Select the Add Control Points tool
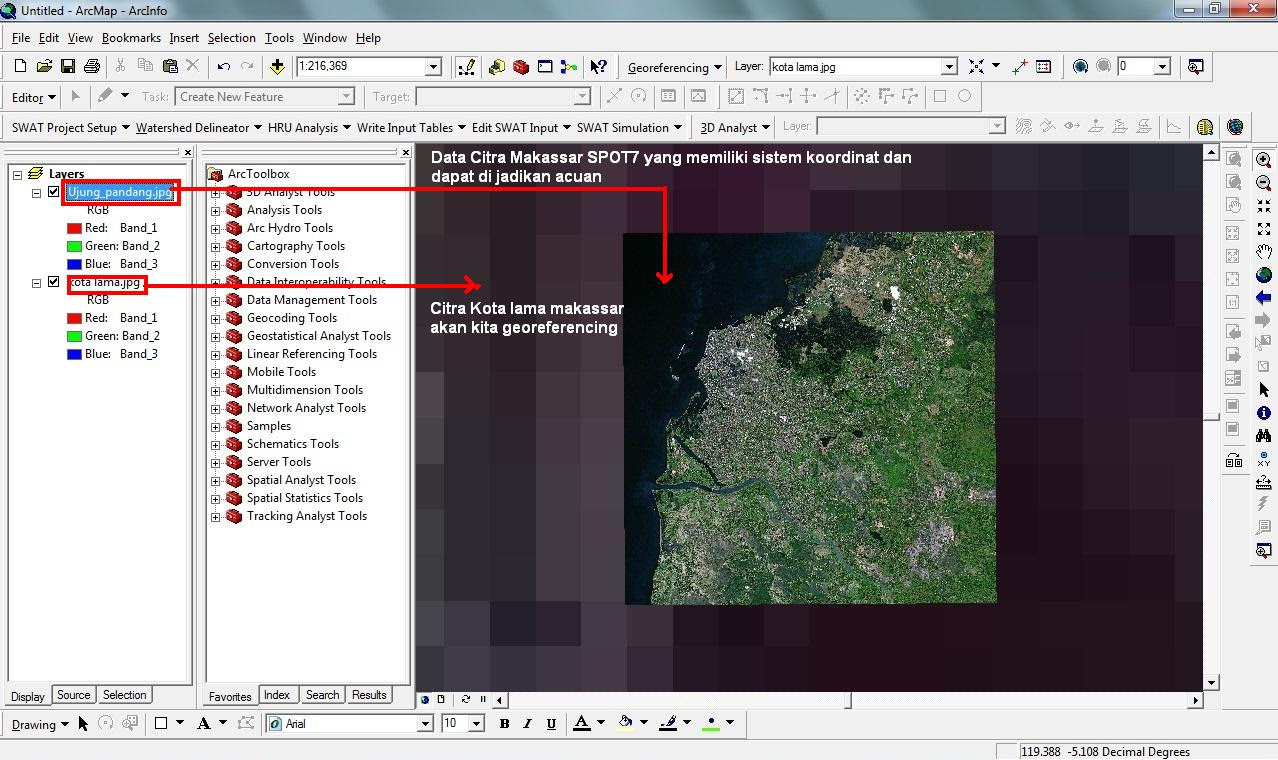 tap(1020, 66)
